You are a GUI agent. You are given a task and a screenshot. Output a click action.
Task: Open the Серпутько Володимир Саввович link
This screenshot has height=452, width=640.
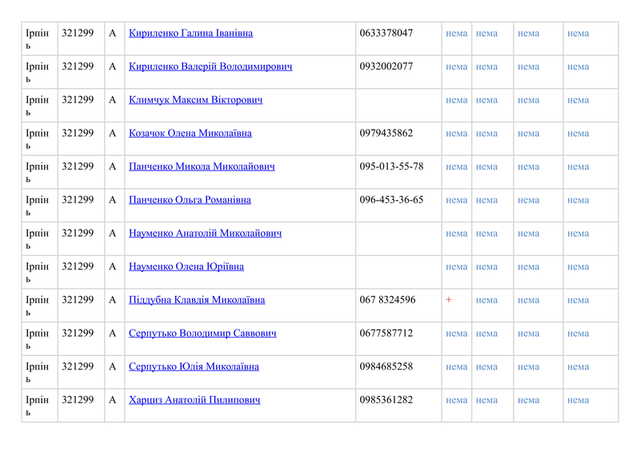click(202, 333)
